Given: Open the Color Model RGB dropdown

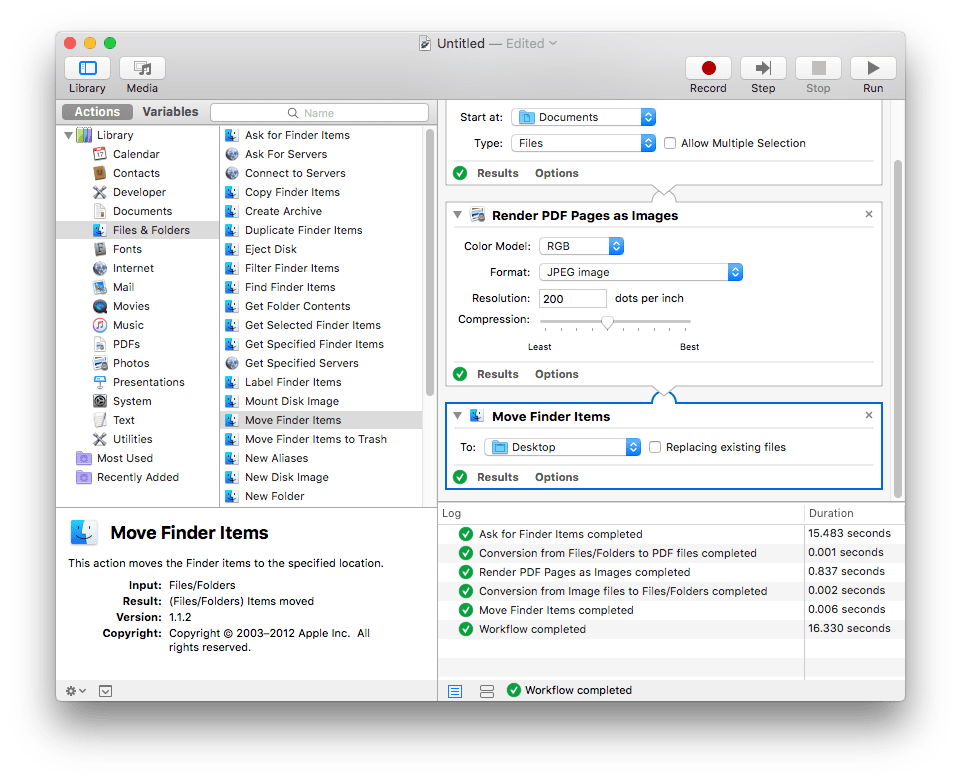Looking at the screenshot, I should point(582,246).
